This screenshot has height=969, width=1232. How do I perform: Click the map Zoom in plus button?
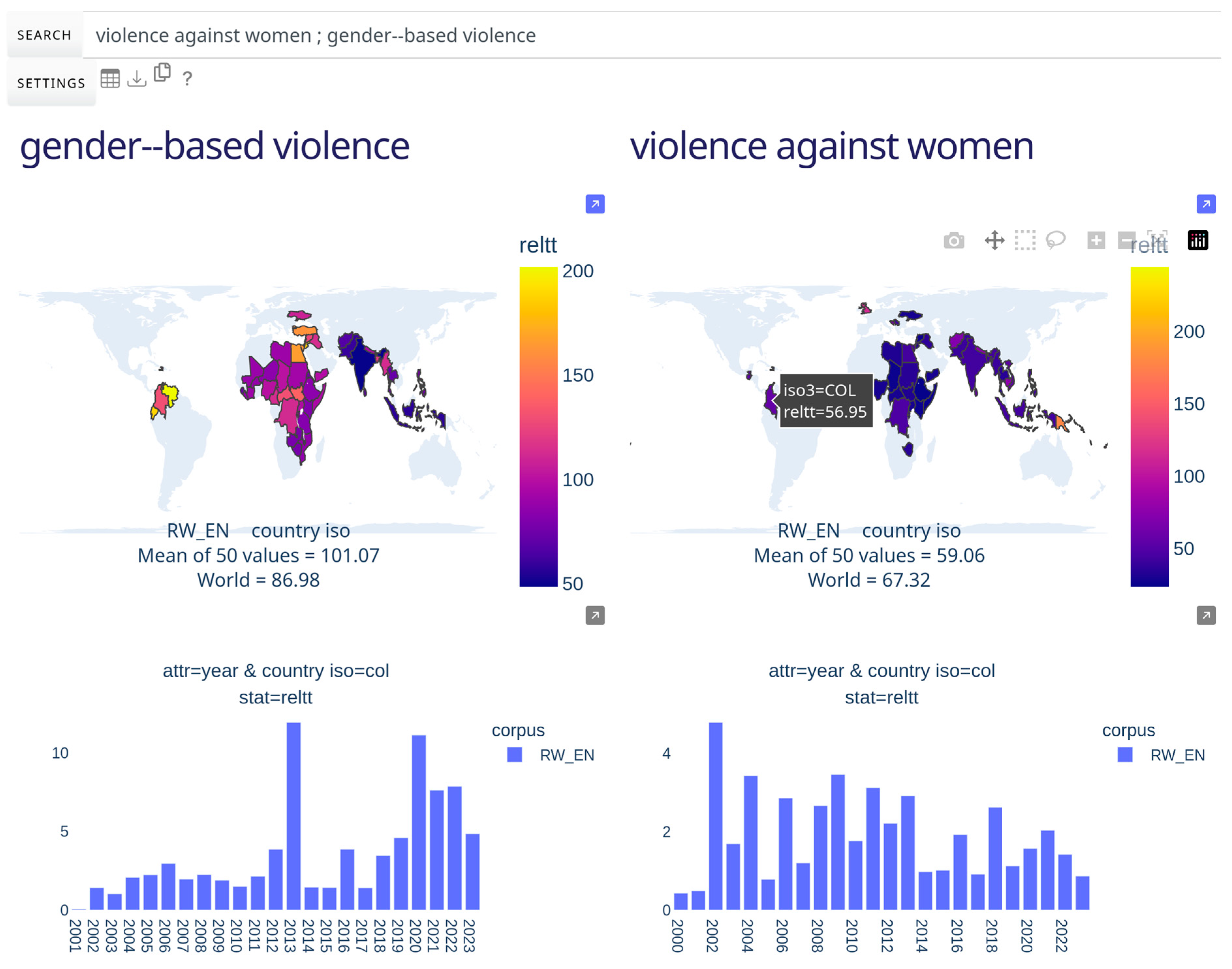coord(1096,240)
